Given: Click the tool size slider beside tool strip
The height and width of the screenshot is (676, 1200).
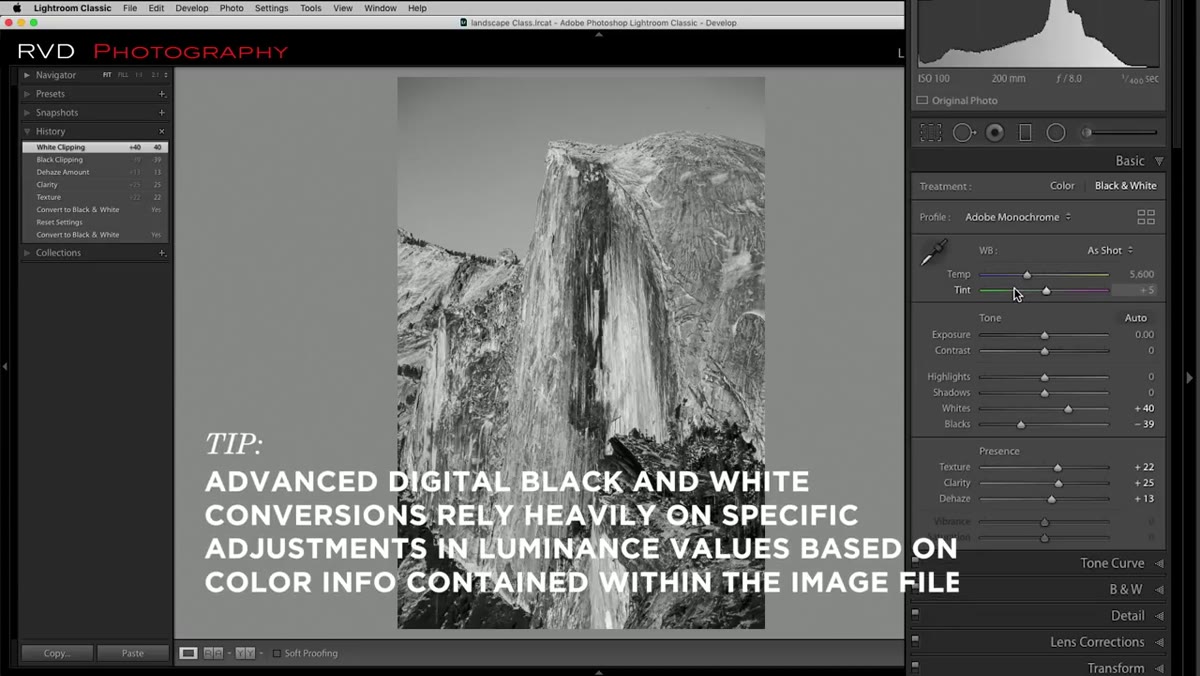Looking at the screenshot, I should pyautogui.click(x=1121, y=132).
